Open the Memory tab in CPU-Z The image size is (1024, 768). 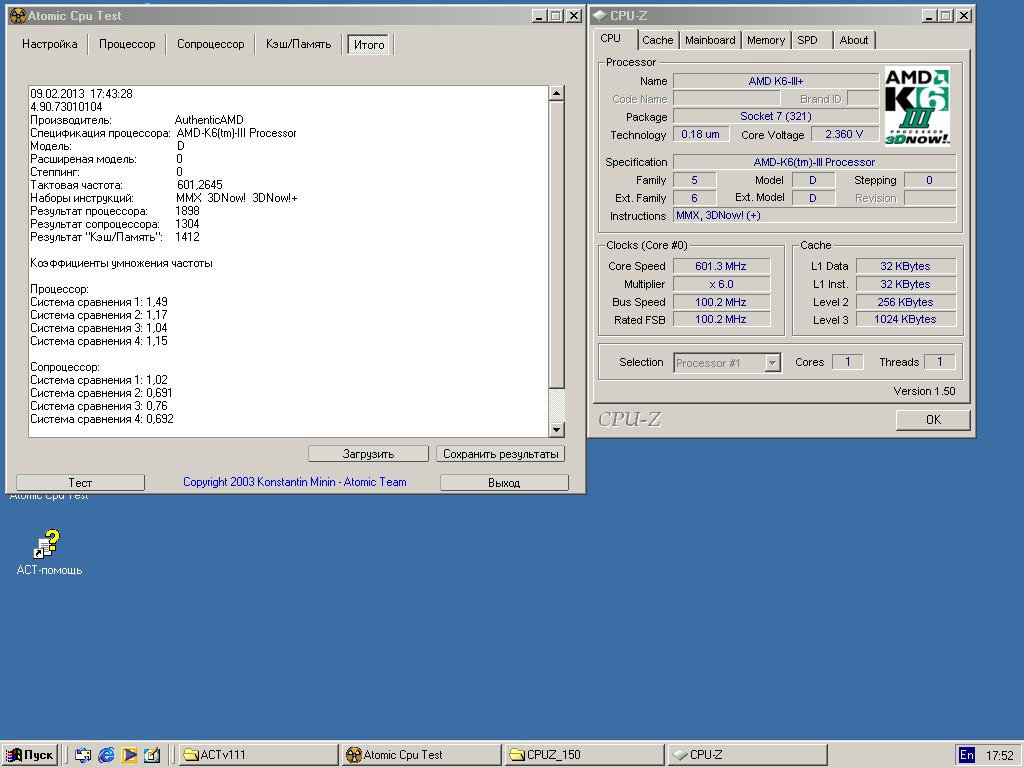pos(766,40)
